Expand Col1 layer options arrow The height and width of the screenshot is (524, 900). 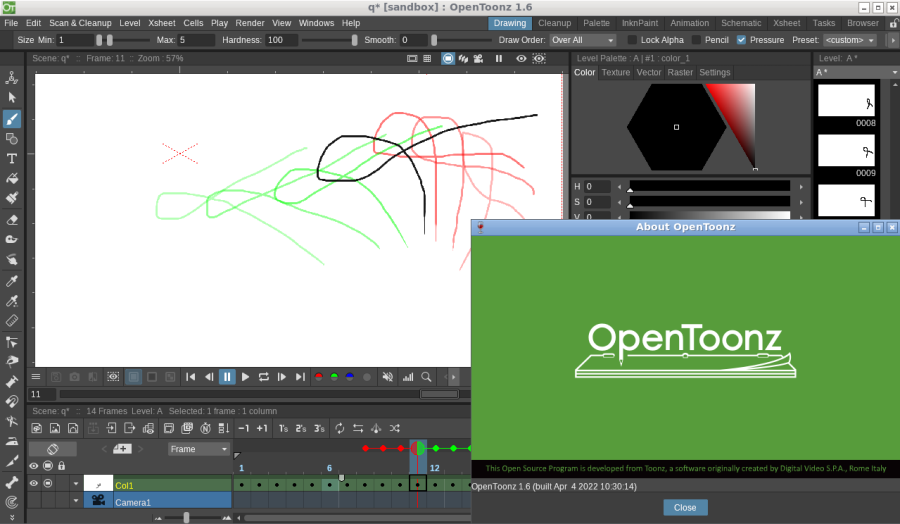(76, 484)
